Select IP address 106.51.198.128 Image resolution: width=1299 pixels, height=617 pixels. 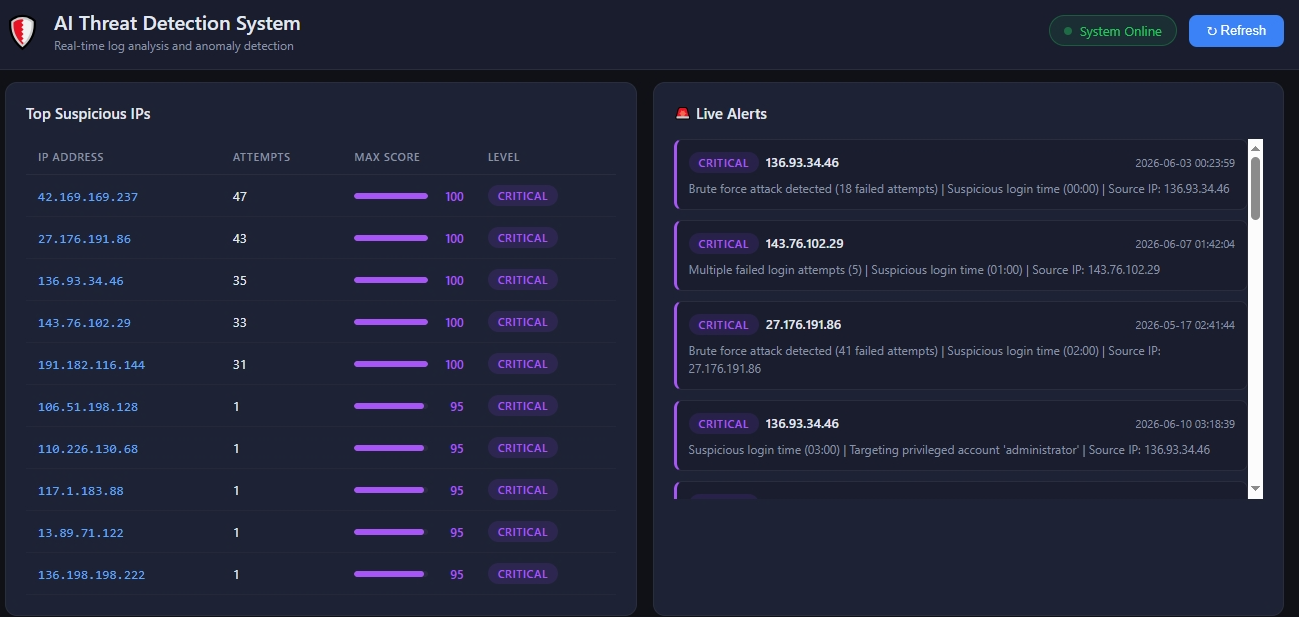point(88,407)
